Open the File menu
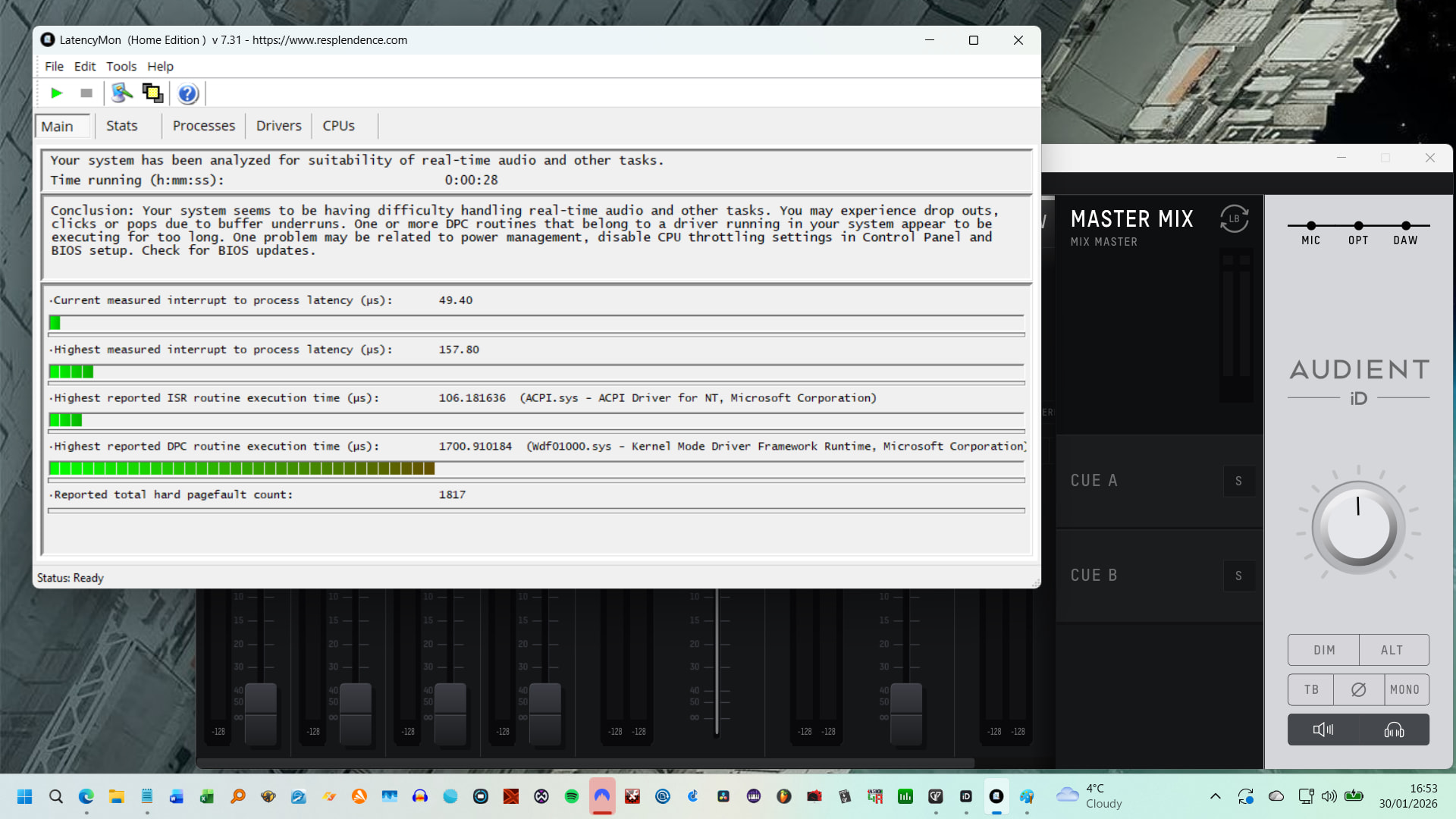 coord(54,67)
